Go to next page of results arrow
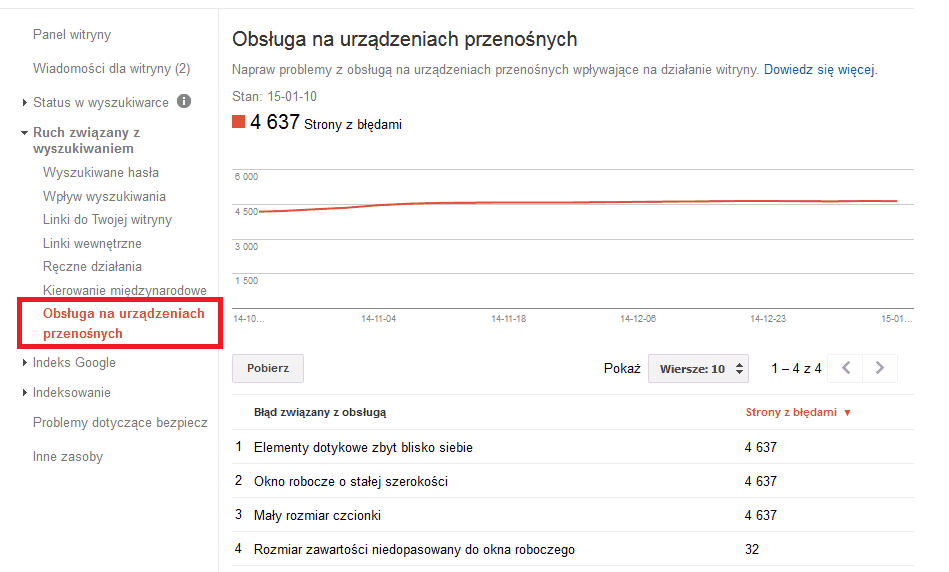The height and width of the screenshot is (572, 949). (880, 368)
